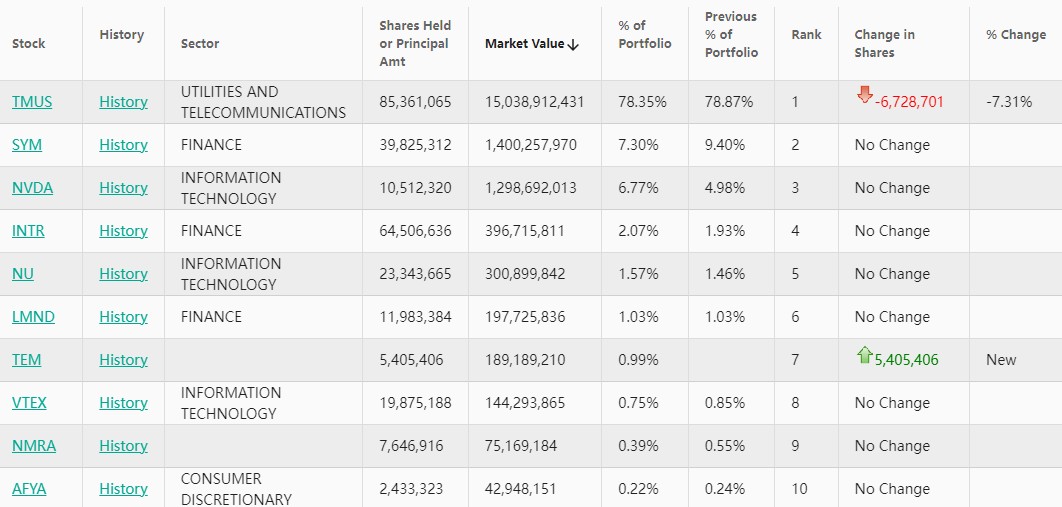
Task: Click the Change in Shares header
Action: (x=884, y=44)
